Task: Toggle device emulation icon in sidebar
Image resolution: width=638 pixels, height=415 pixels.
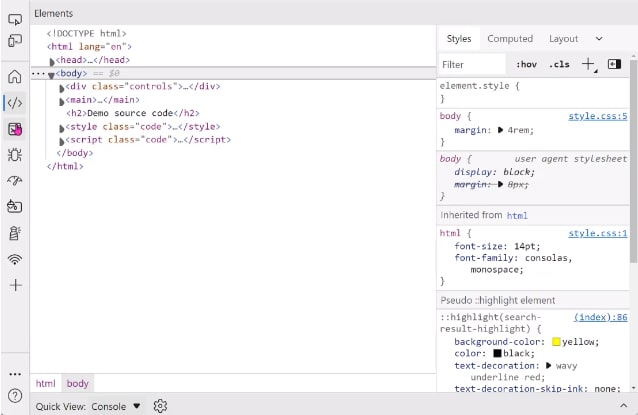Action: [15, 40]
